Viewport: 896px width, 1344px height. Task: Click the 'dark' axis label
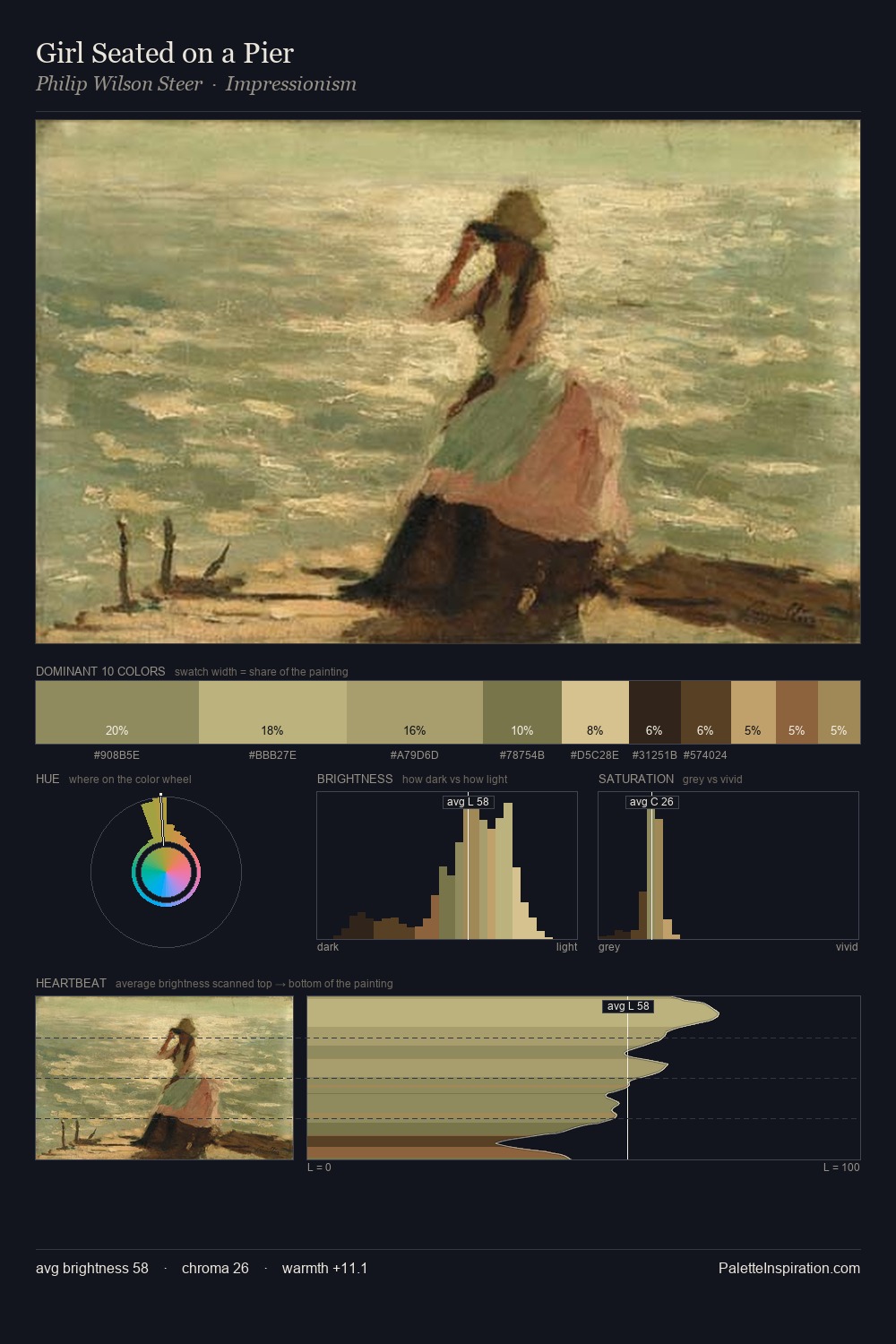328,947
